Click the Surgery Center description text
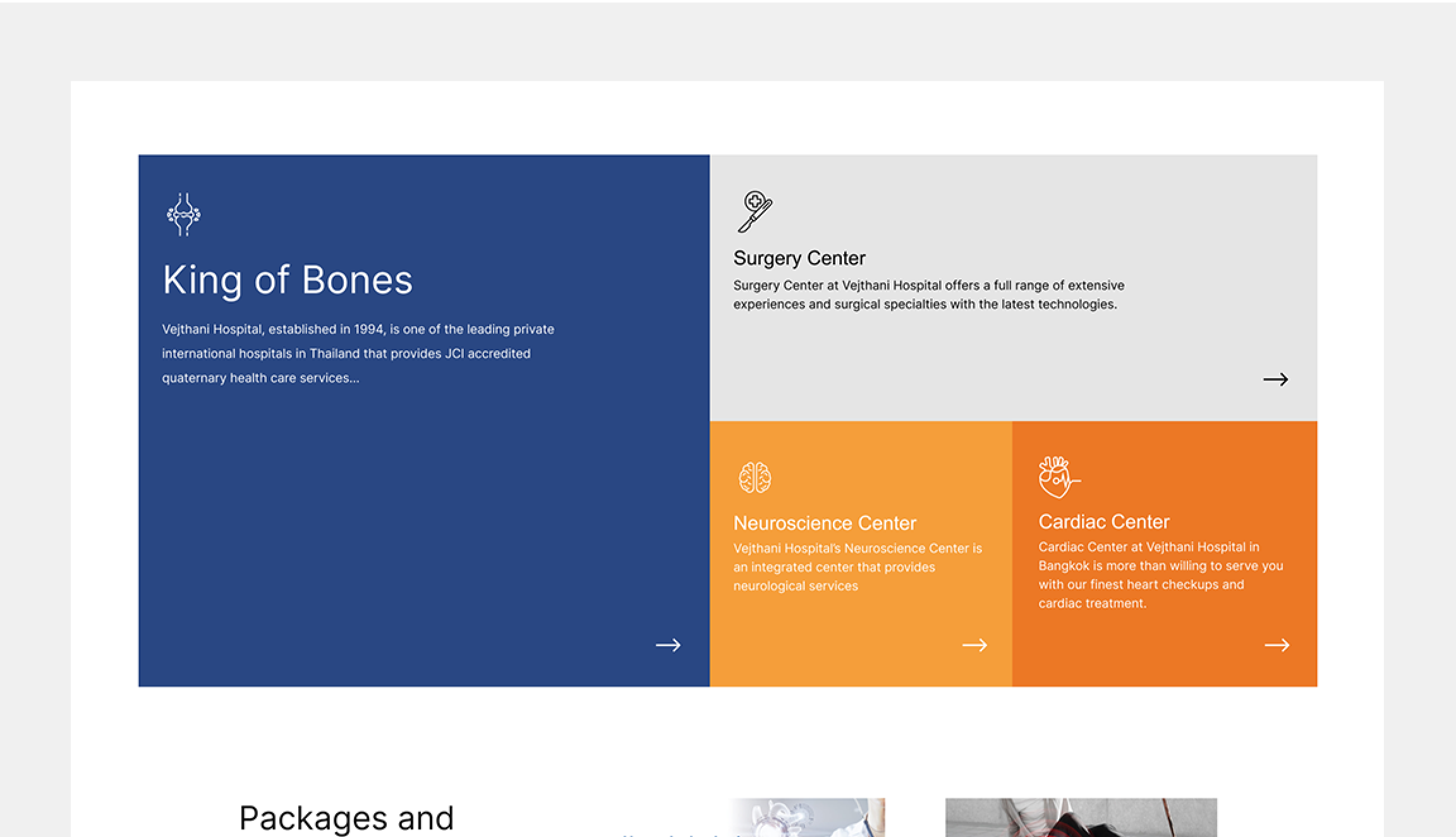The image size is (1456, 837). pos(928,295)
